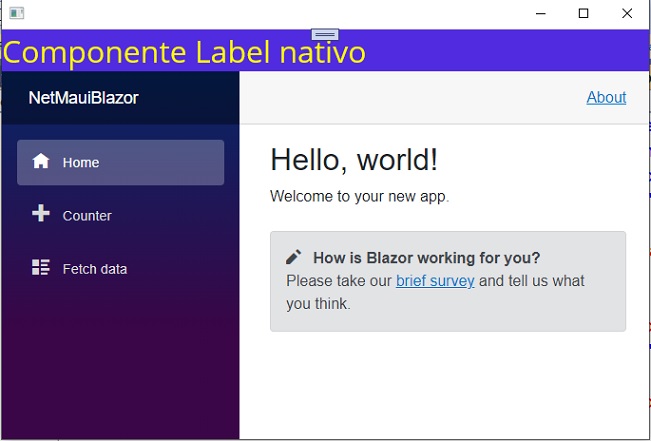
Task: Click the Fetch data list icon
Action: pyautogui.click(x=41, y=267)
